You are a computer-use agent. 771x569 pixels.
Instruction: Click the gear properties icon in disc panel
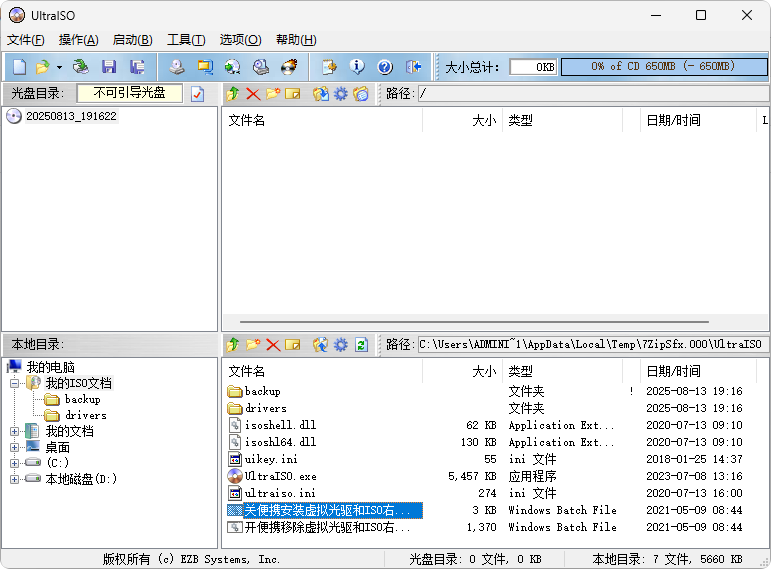tap(340, 93)
